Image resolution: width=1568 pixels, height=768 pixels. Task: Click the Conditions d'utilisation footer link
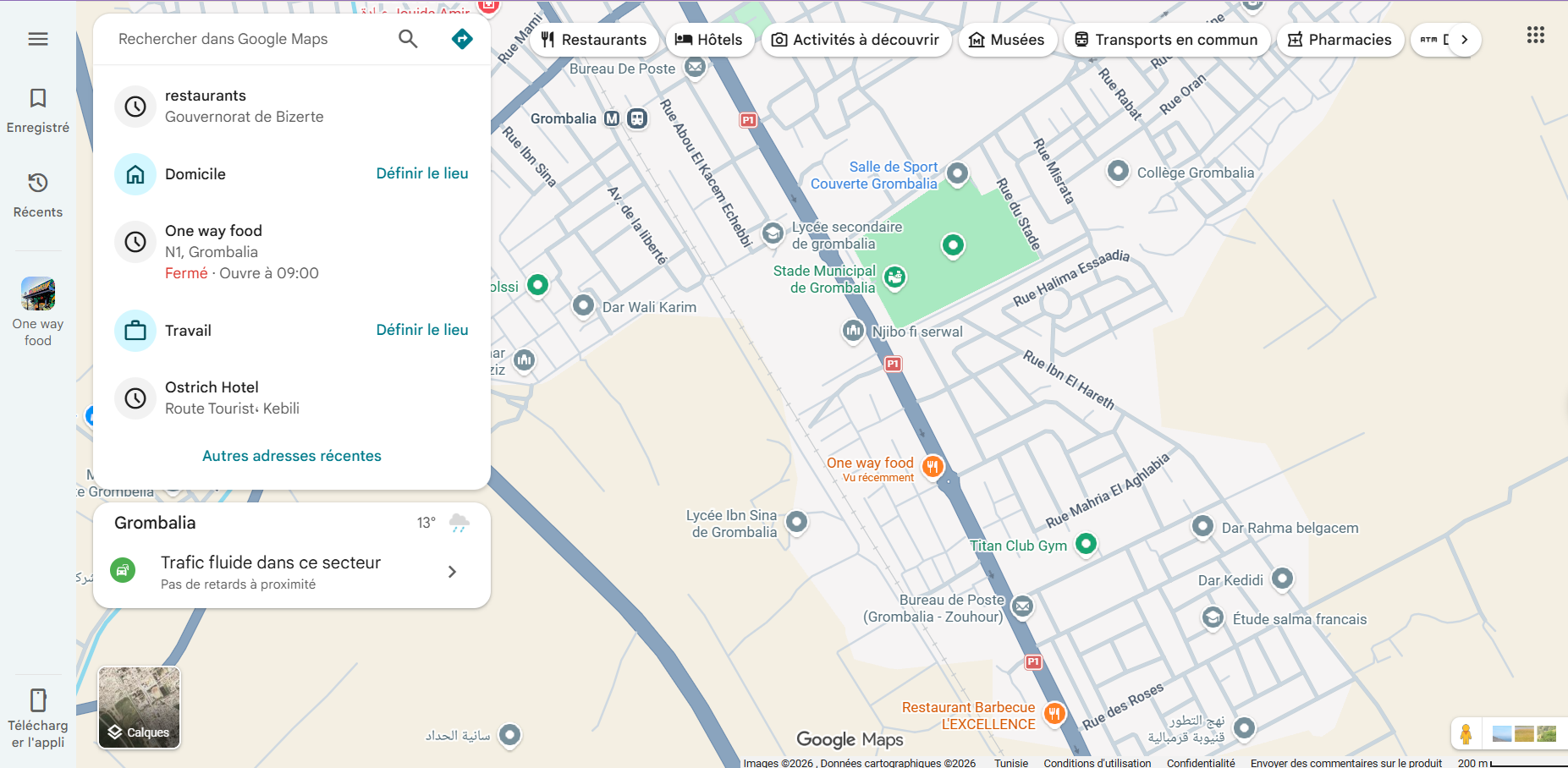coord(1097,763)
